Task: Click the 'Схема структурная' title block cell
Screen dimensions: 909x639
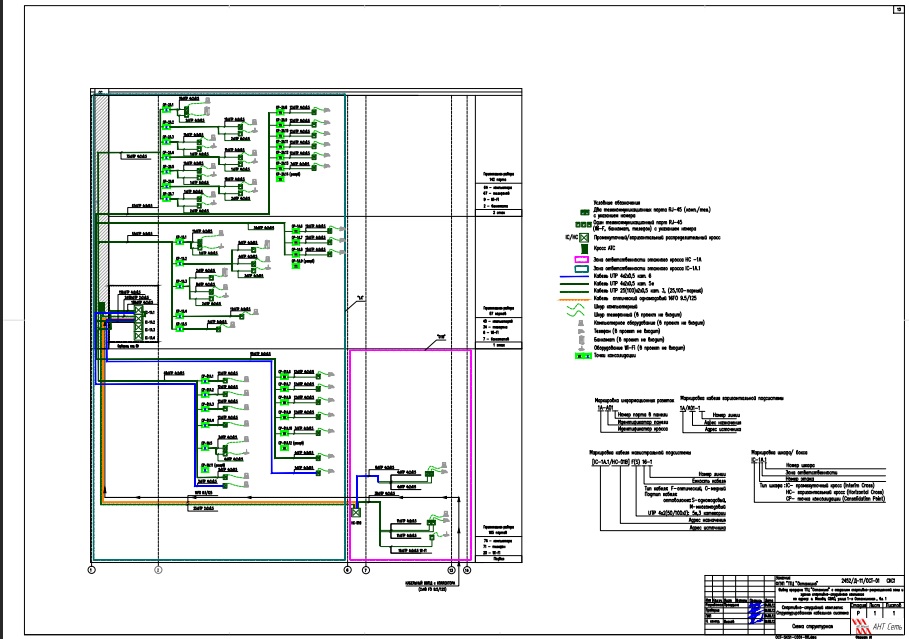Action: coord(812,627)
